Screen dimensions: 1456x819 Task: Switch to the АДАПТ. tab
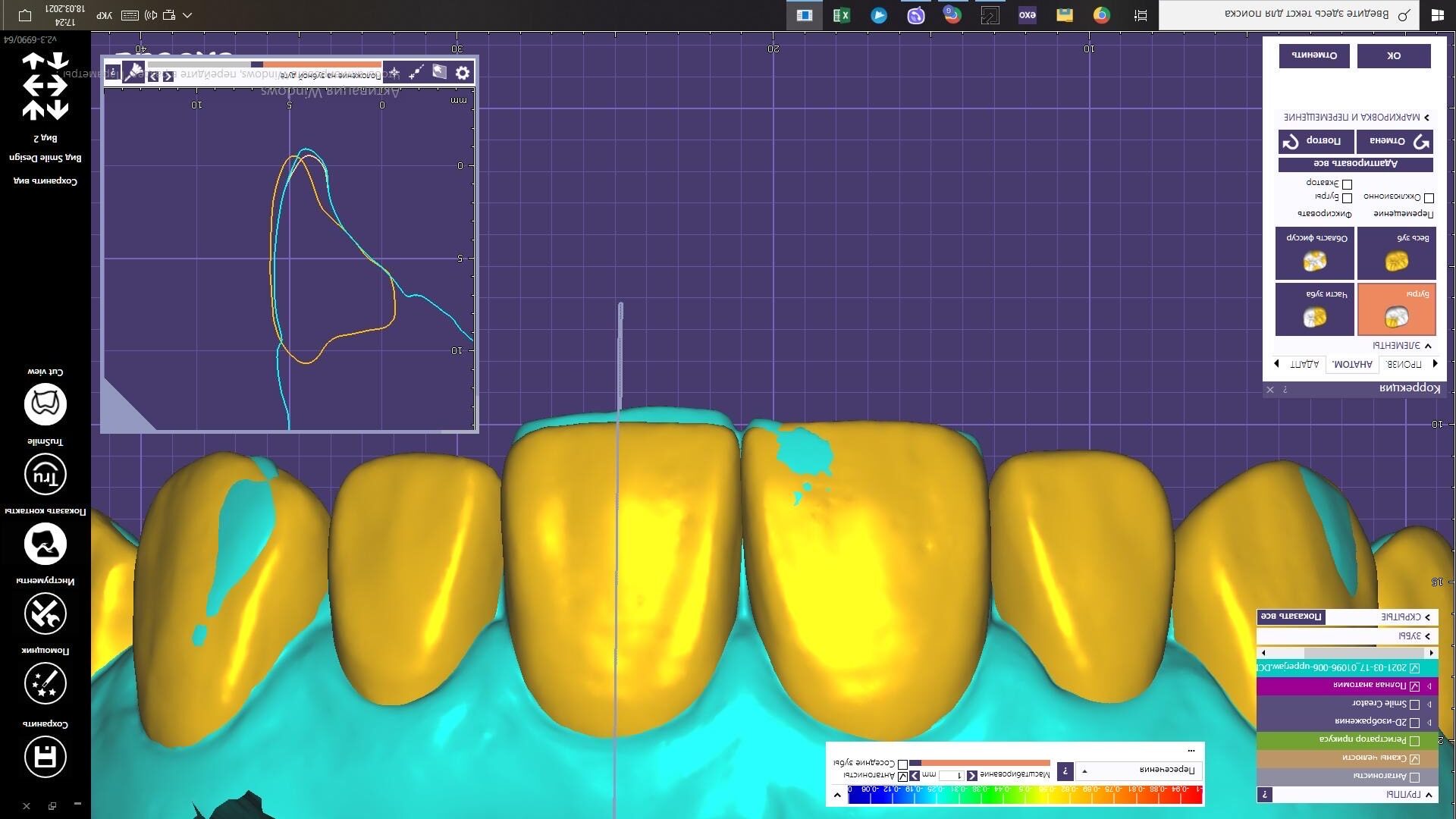tap(1304, 365)
